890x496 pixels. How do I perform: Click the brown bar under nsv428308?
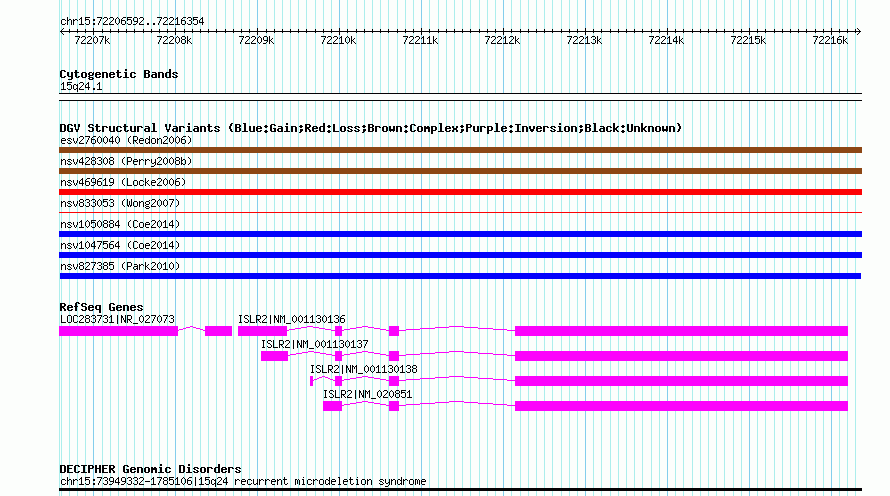pos(460,171)
